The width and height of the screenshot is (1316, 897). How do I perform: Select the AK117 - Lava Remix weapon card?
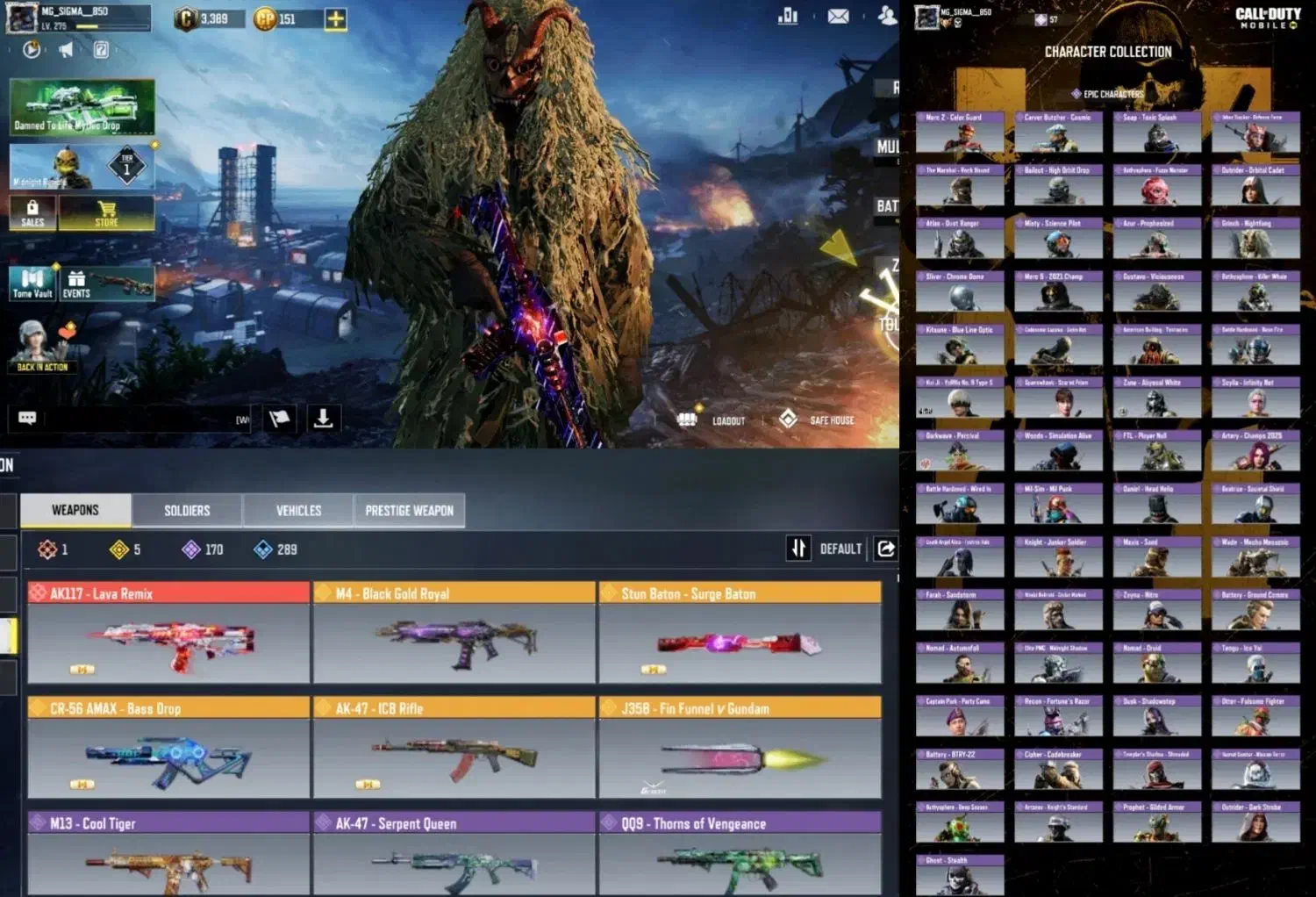click(x=168, y=632)
